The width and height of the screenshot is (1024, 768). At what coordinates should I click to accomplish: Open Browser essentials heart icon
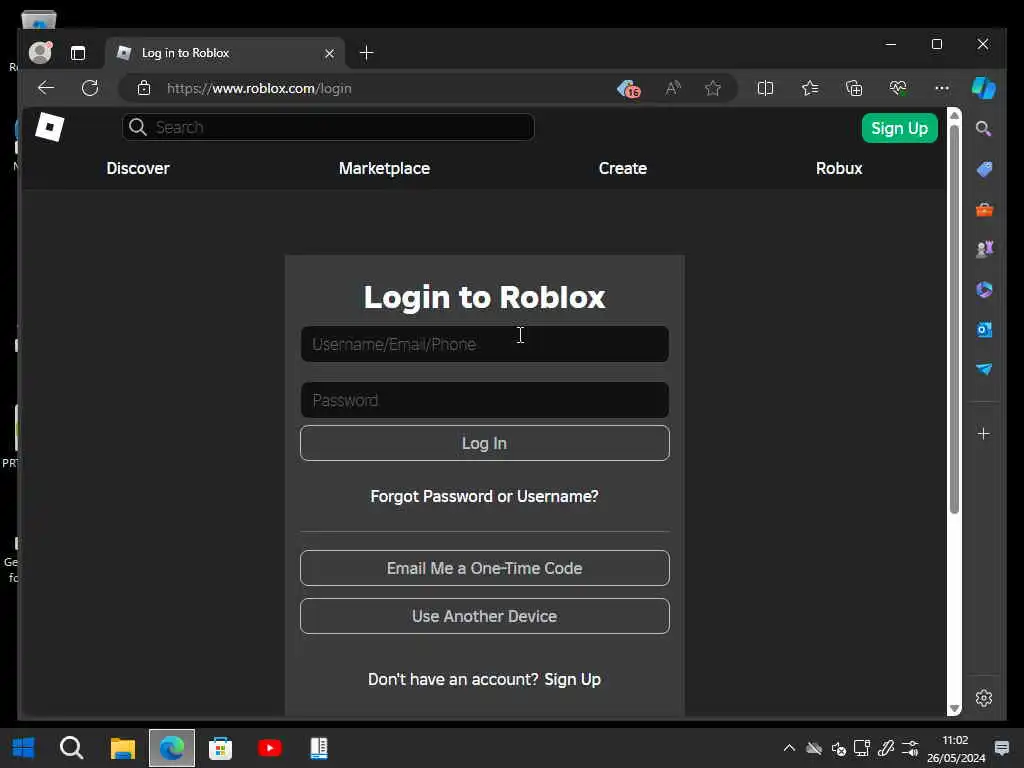898,88
